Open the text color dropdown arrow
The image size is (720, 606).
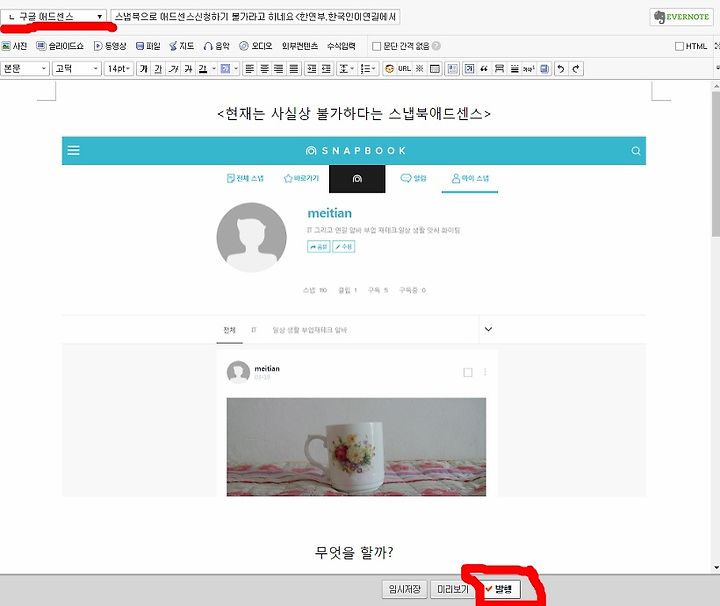coord(214,69)
